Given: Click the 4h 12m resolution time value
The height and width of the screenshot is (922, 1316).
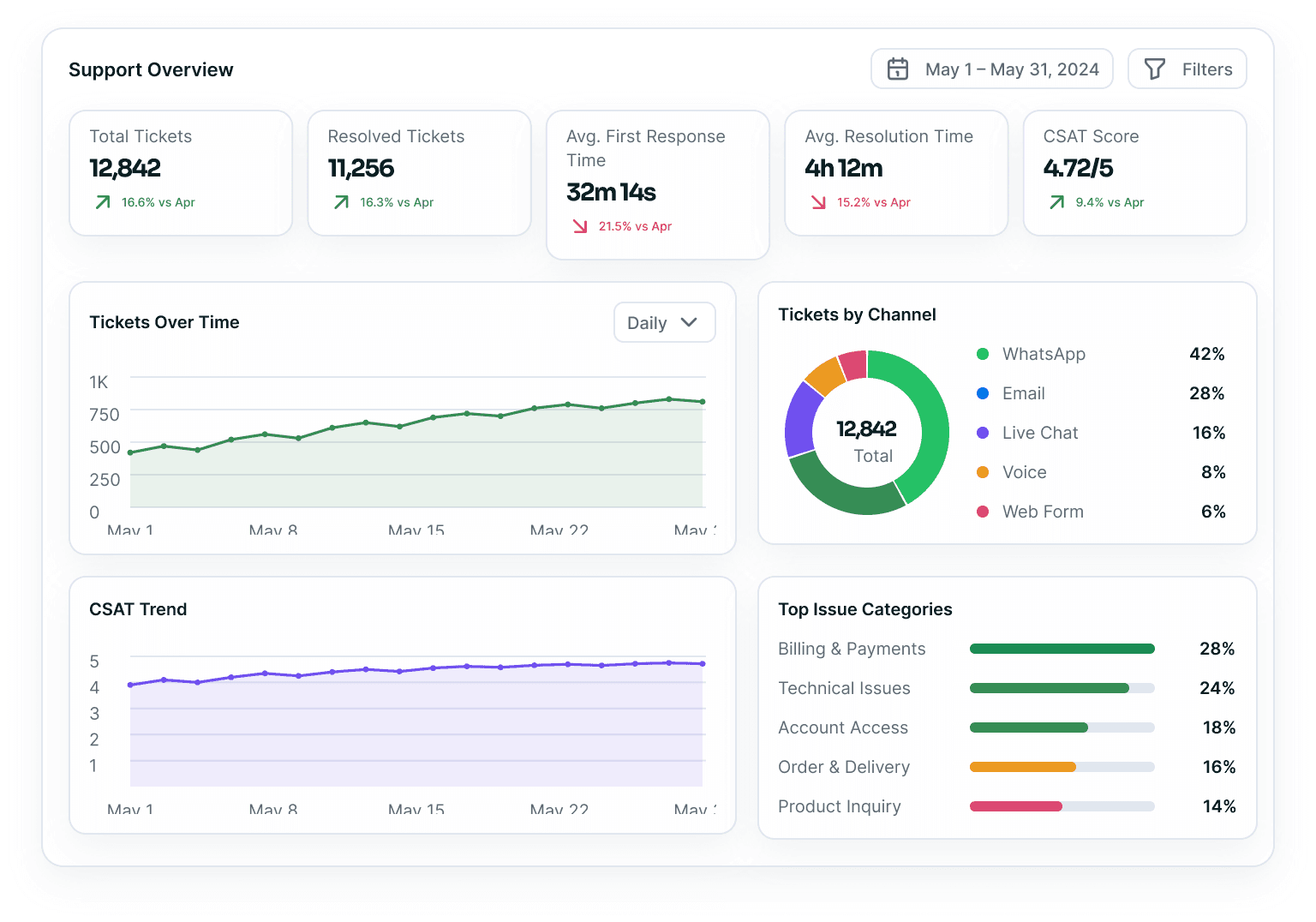Looking at the screenshot, I should [x=843, y=168].
